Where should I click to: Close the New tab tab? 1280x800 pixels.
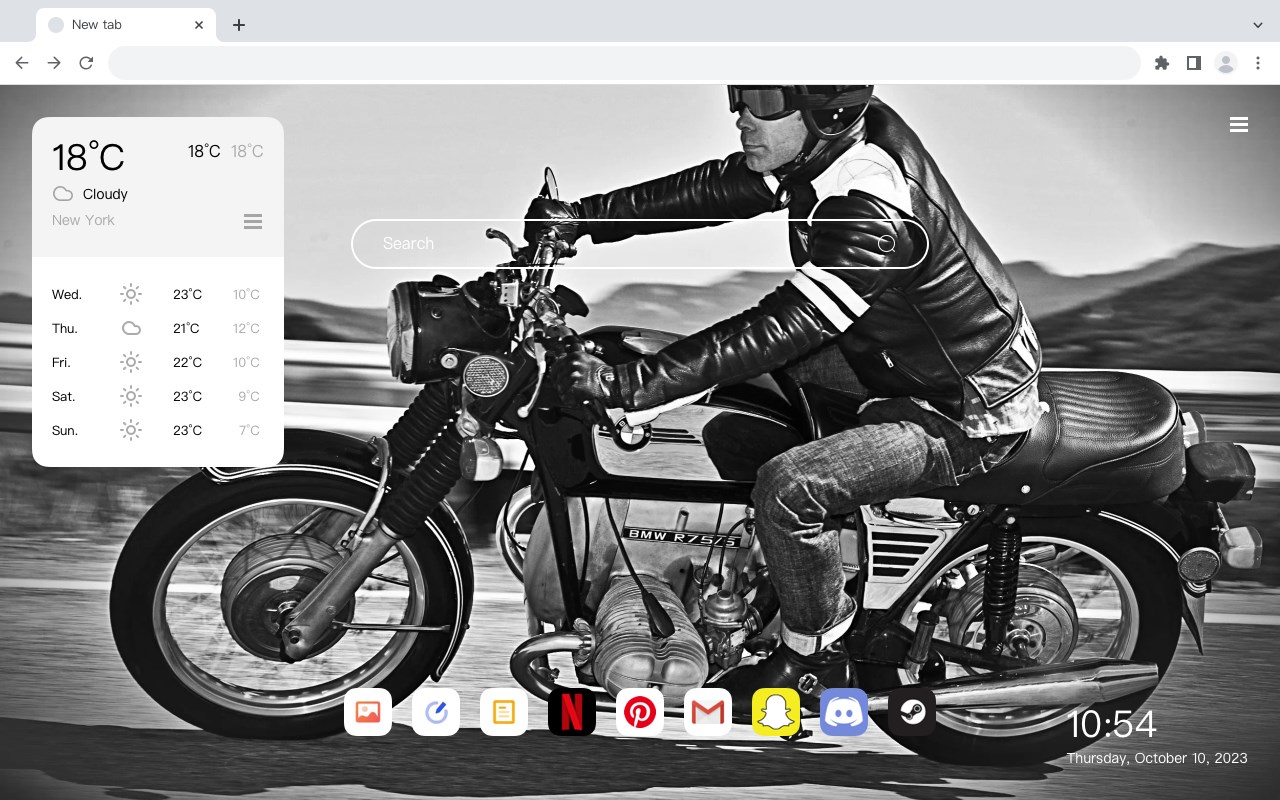(200, 24)
